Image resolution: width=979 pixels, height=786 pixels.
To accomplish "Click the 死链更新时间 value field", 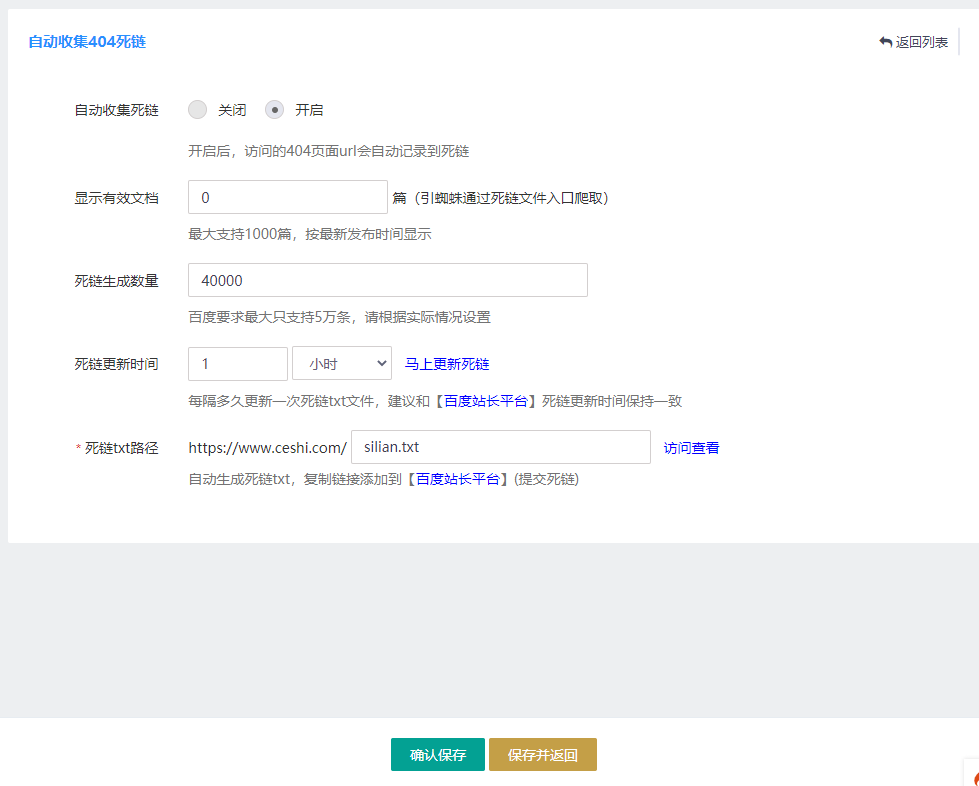I will coord(238,363).
